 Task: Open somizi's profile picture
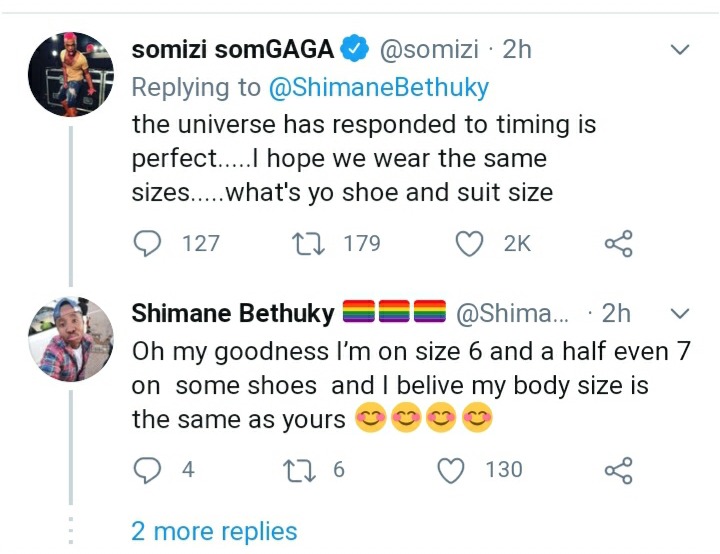[69, 77]
